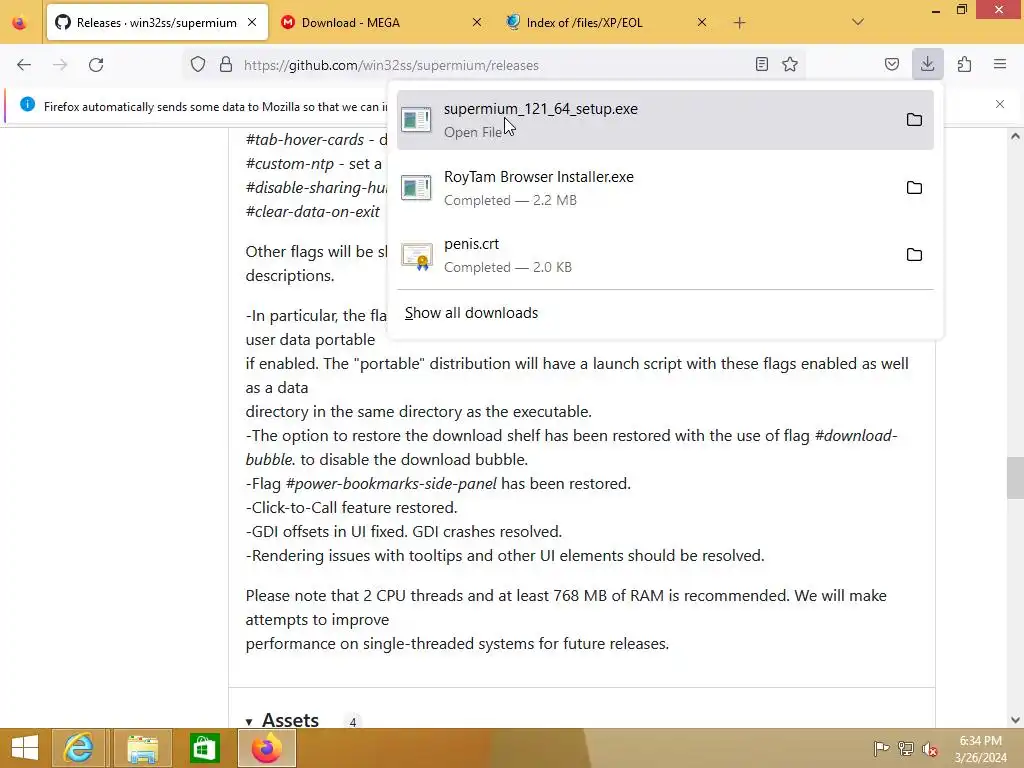Open the extensions puzzle icon
The height and width of the screenshot is (768, 1024).
[x=964, y=64]
